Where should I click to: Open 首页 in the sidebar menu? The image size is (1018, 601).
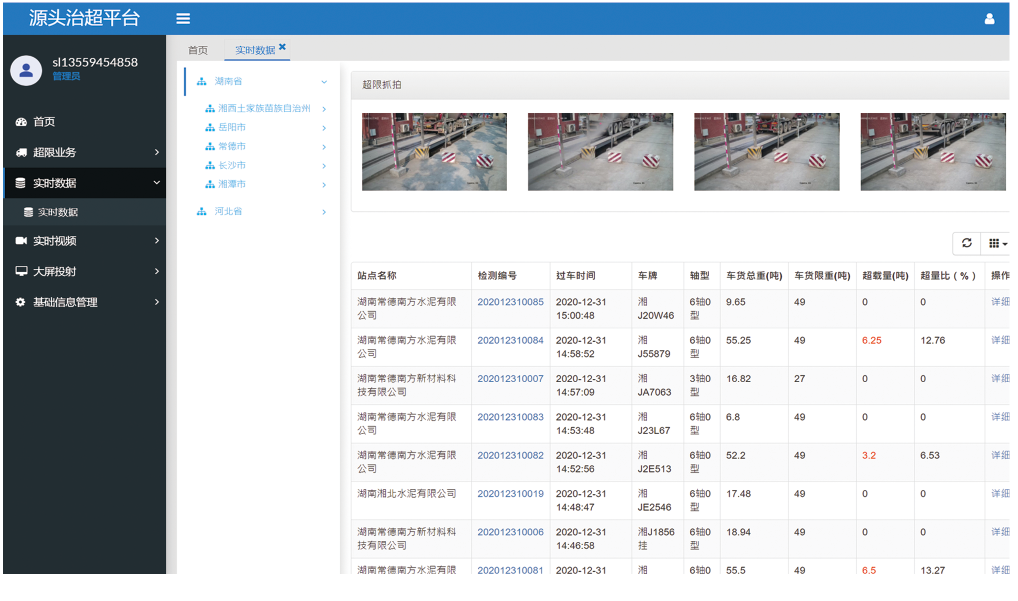click(x=44, y=121)
